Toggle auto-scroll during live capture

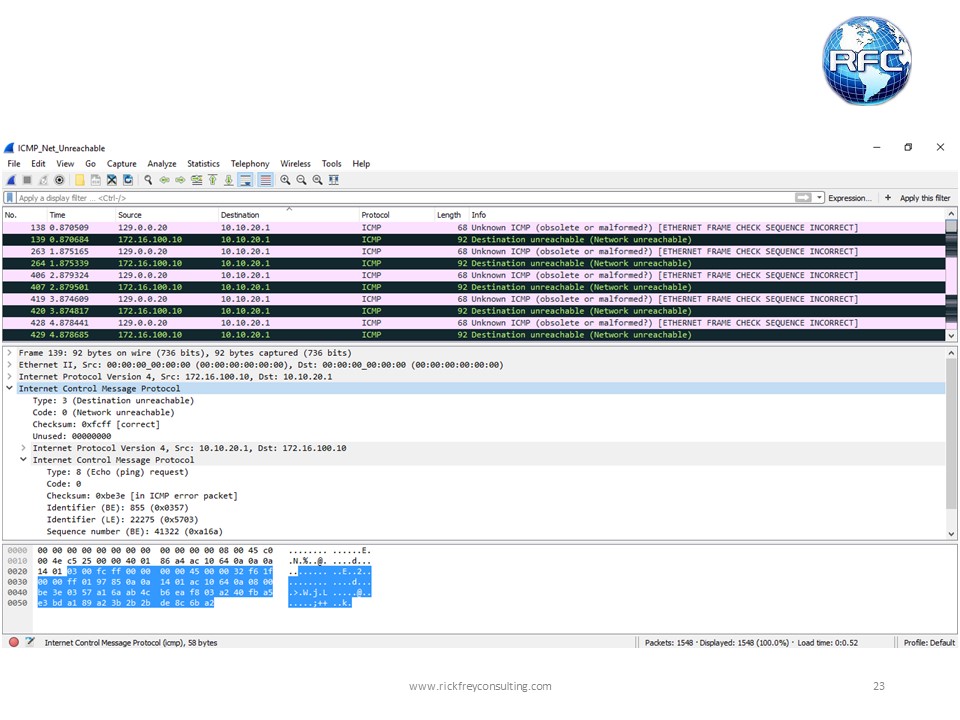[246, 180]
